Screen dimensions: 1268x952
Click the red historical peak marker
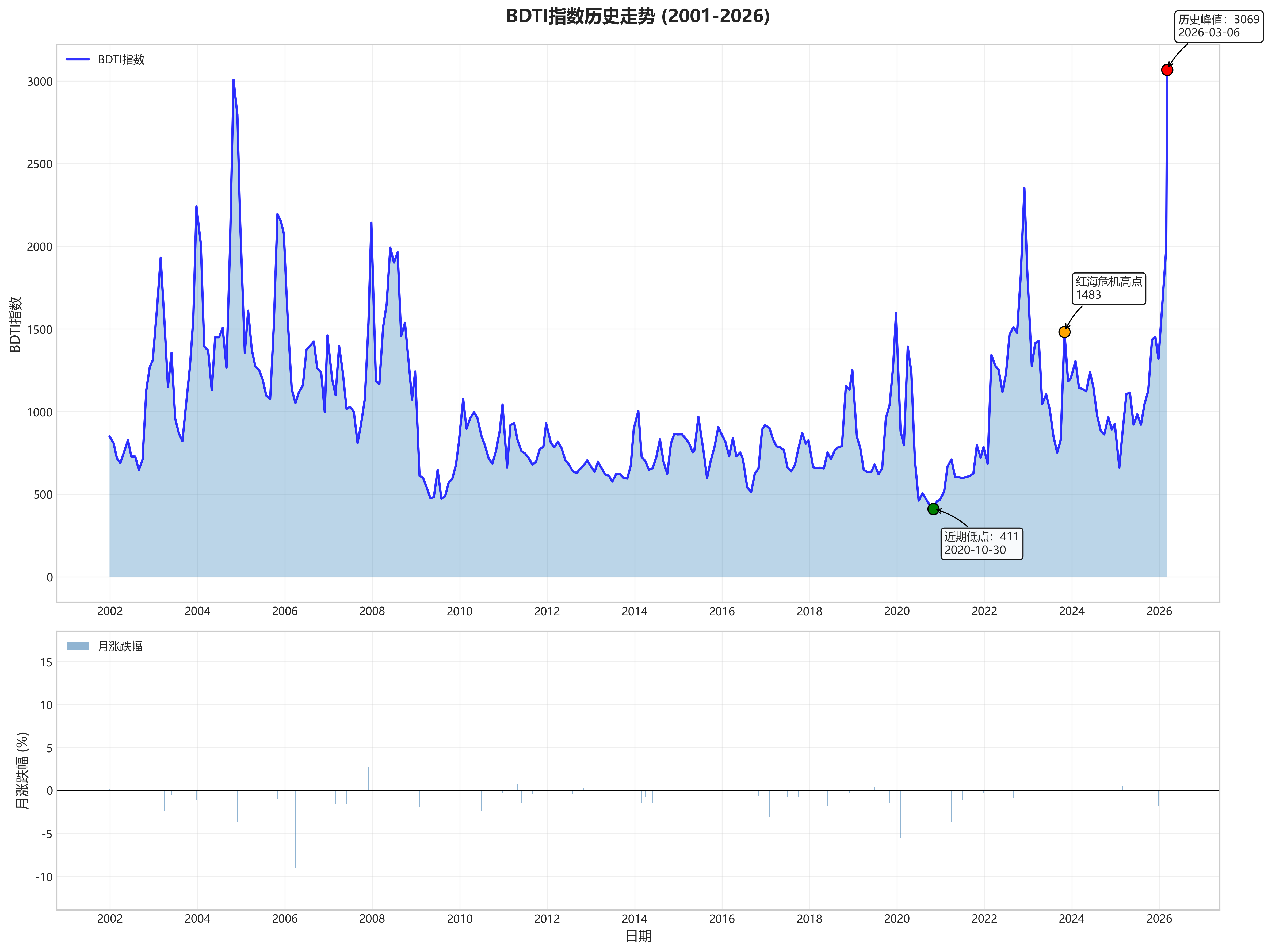click(x=1167, y=70)
